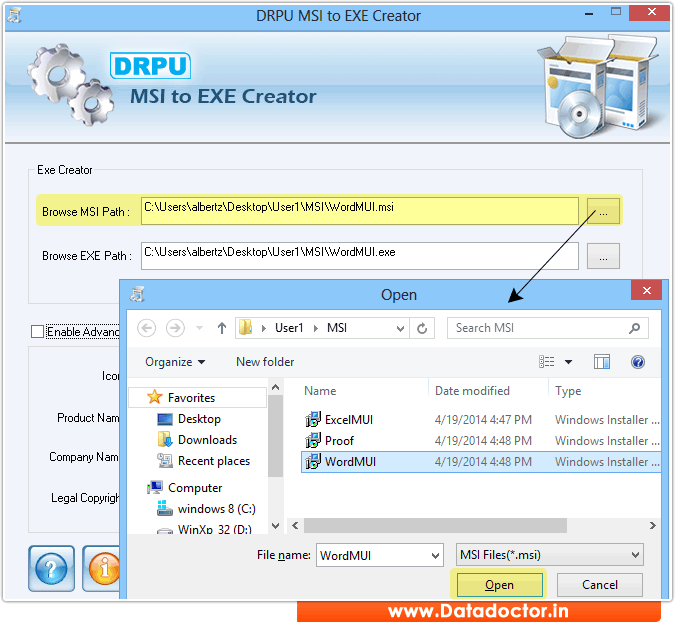
Task: Click Cancel in Open dialog
Action: [x=600, y=585]
